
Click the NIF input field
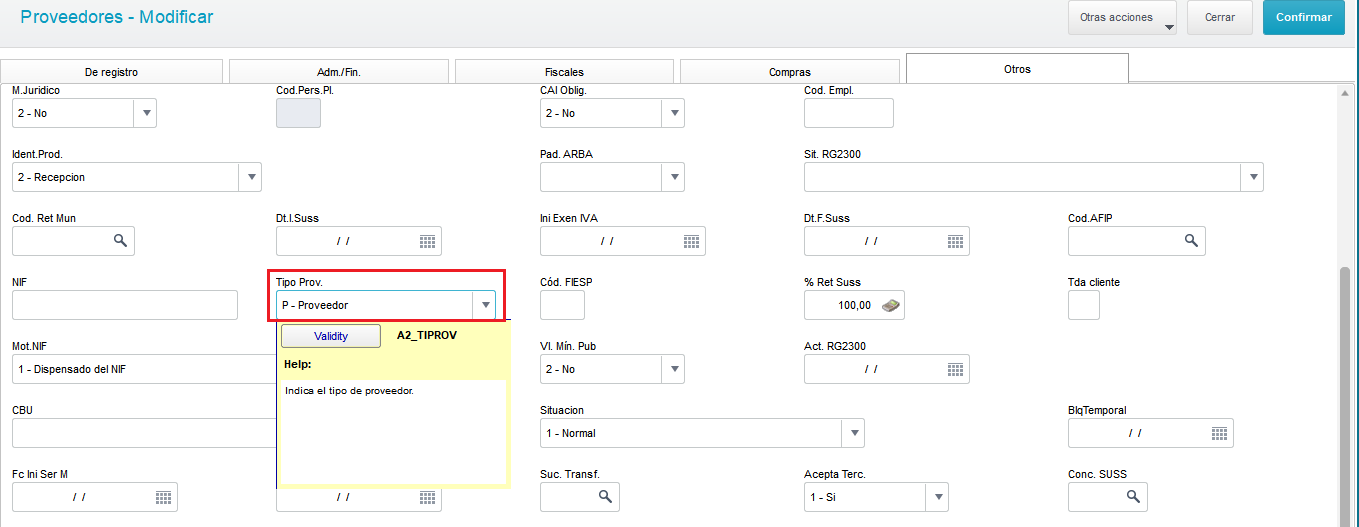[125, 305]
